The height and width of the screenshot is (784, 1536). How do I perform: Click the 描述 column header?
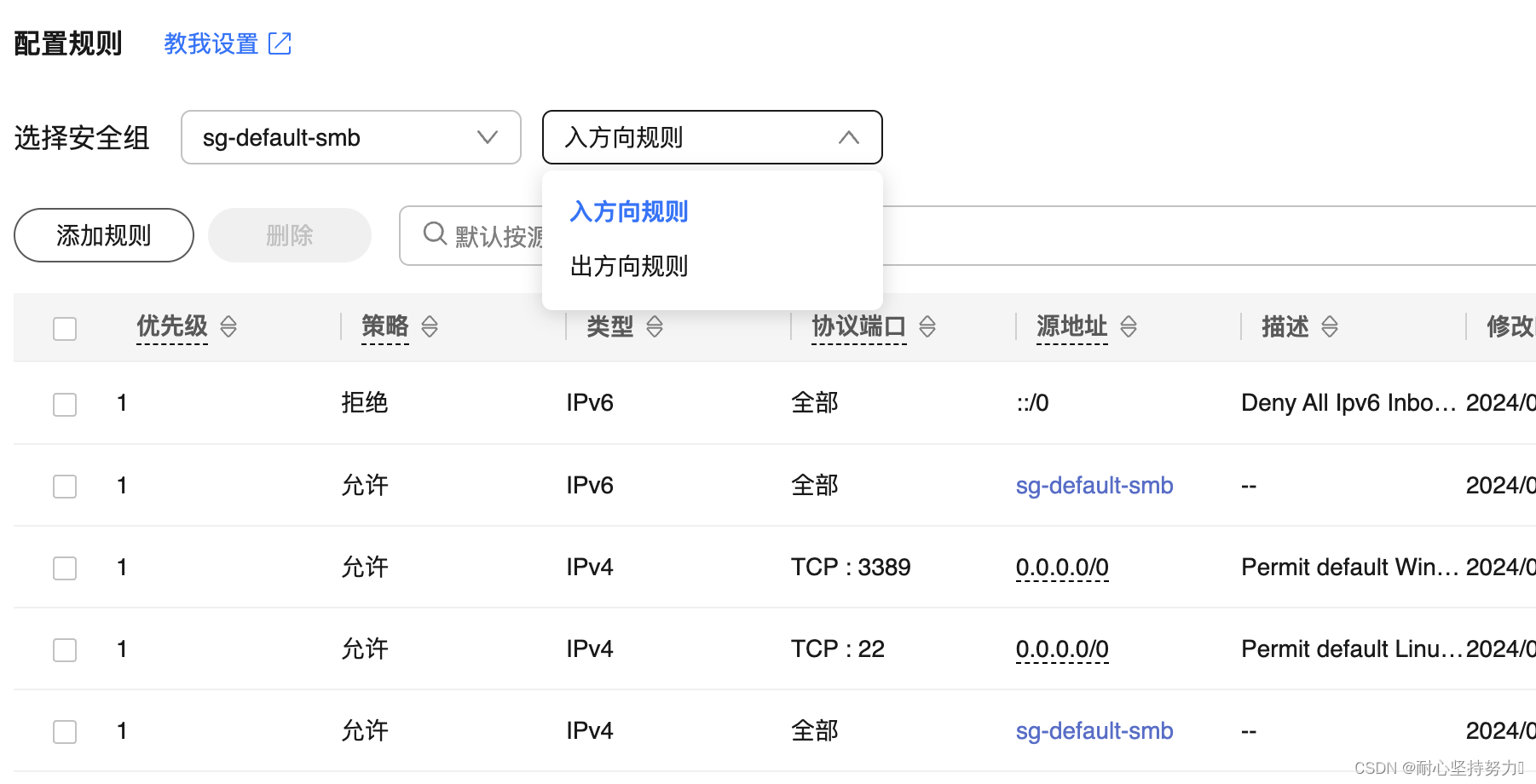pos(1285,326)
